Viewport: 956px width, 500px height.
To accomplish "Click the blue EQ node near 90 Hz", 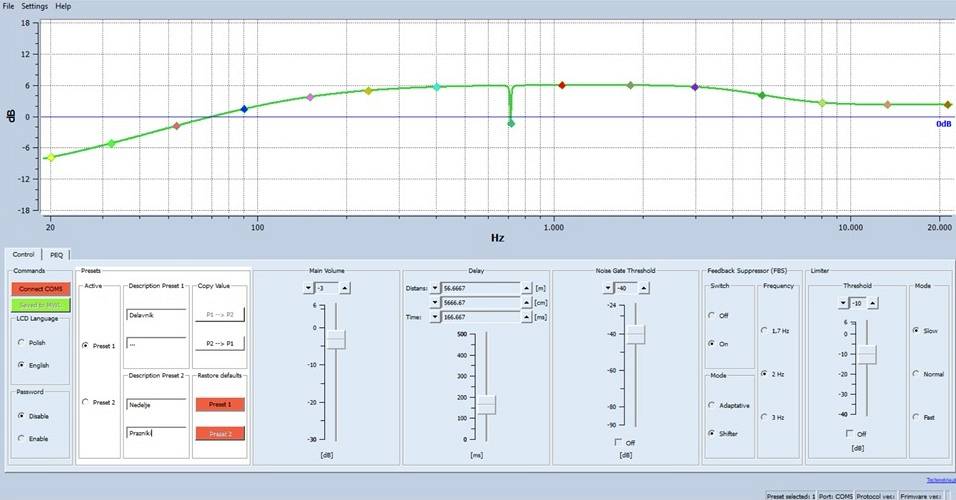I will [244, 109].
